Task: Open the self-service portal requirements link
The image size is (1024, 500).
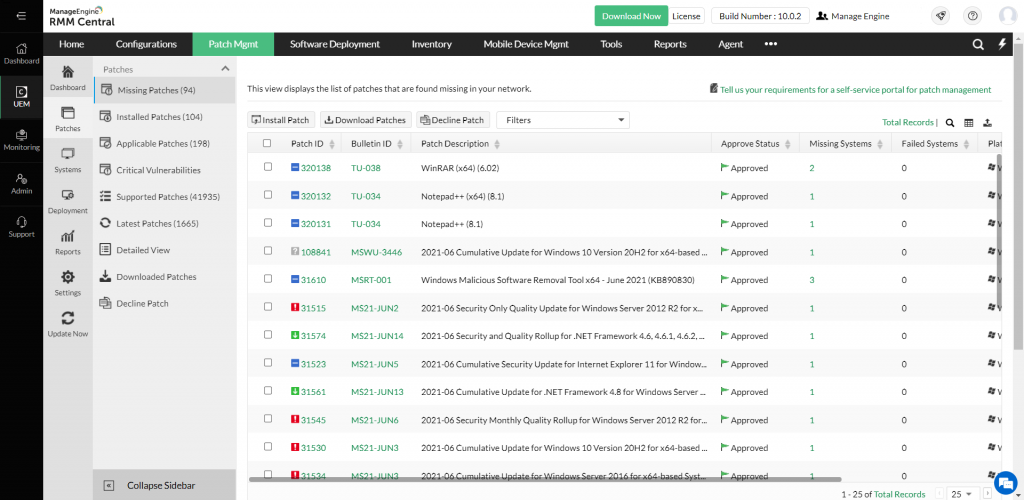Action: coord(856,89)
